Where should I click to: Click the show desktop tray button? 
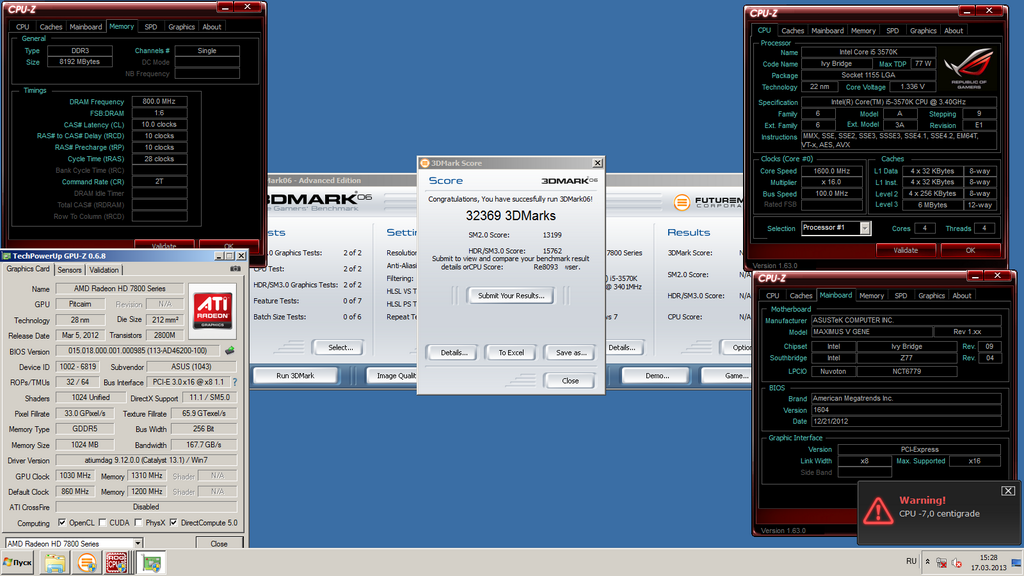[1016, 562]
